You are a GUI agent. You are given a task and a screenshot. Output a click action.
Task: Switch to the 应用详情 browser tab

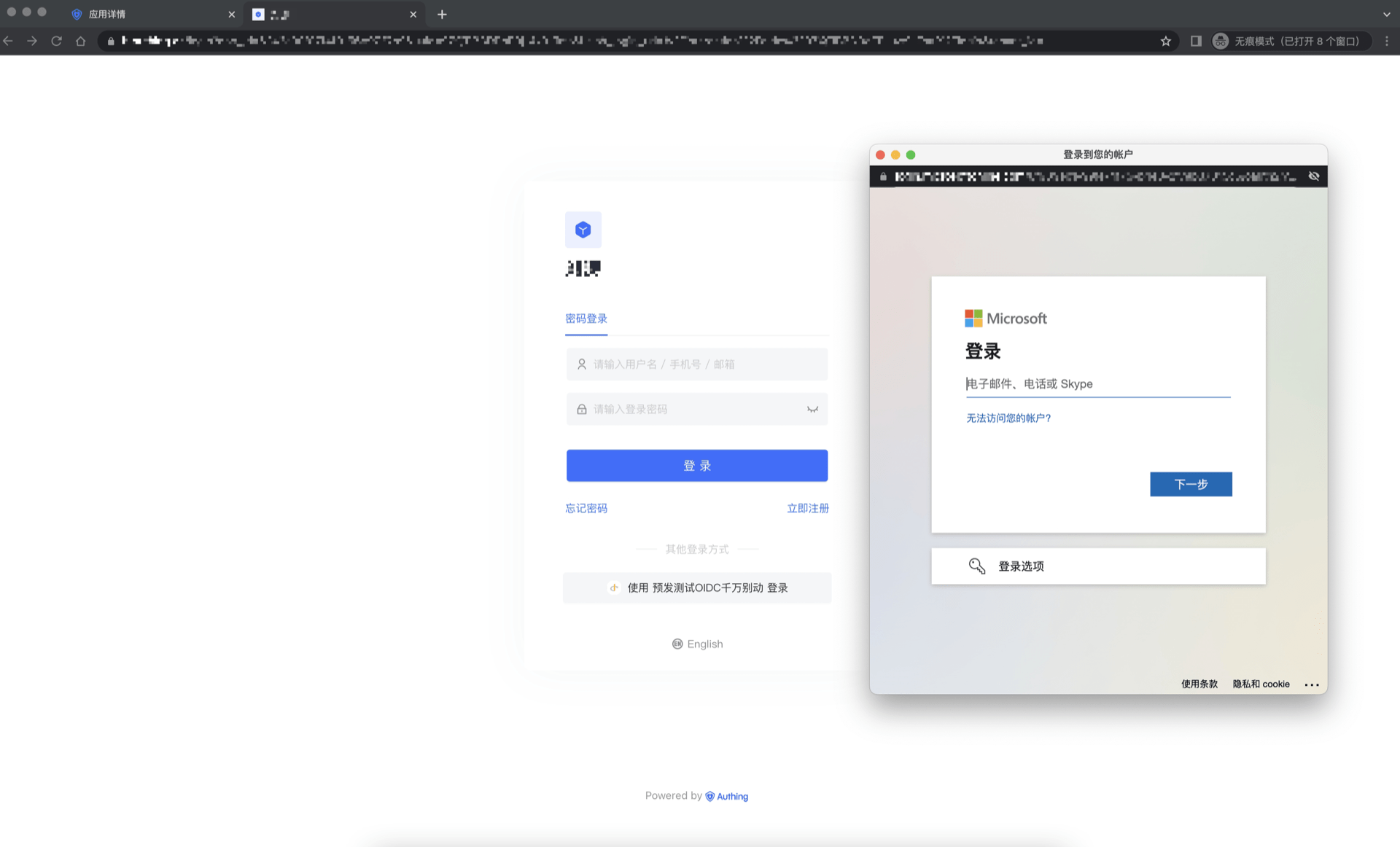(x=107, y=14)
